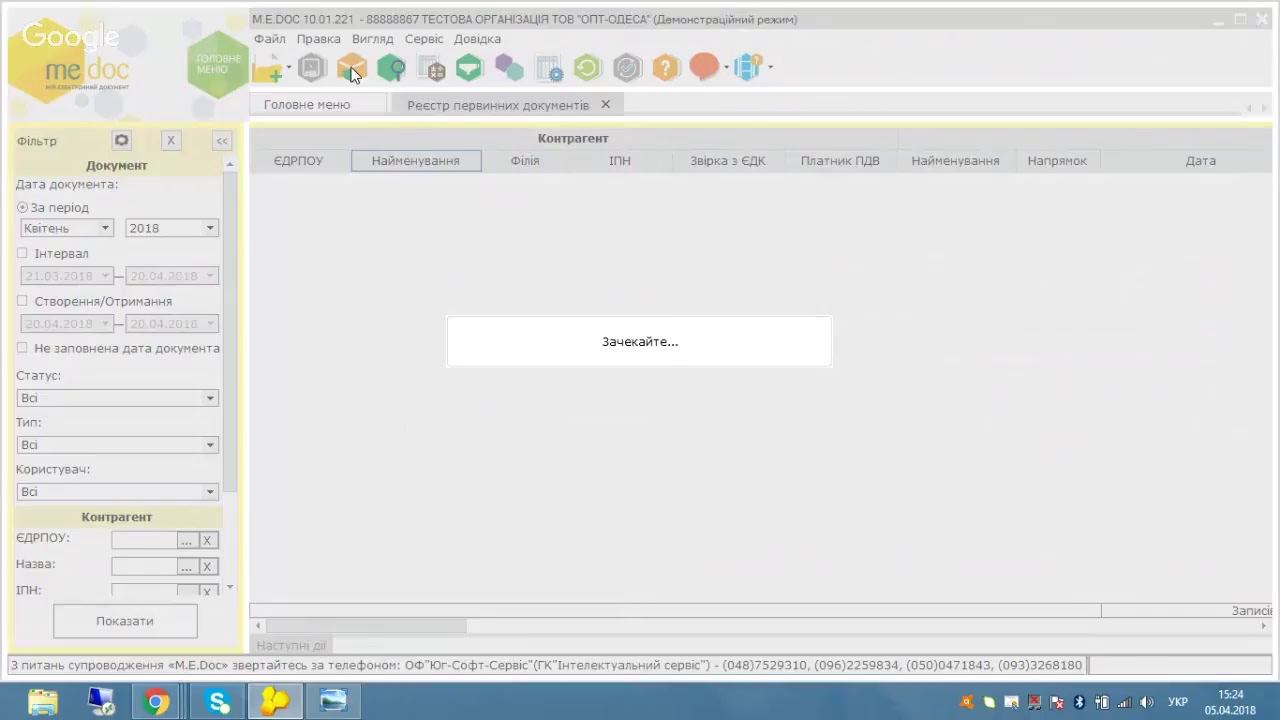Click the Назва filter input field

[x=143, y=566]
